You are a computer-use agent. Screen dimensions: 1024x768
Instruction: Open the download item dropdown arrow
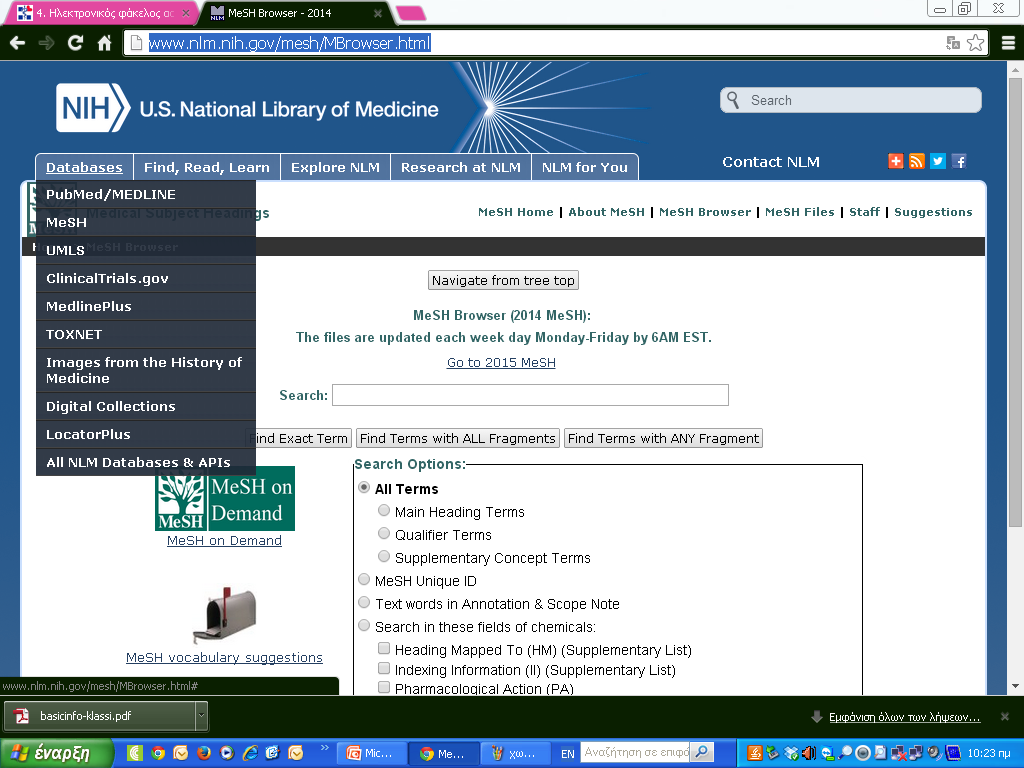pyautogui.click(x=201, y=716)
